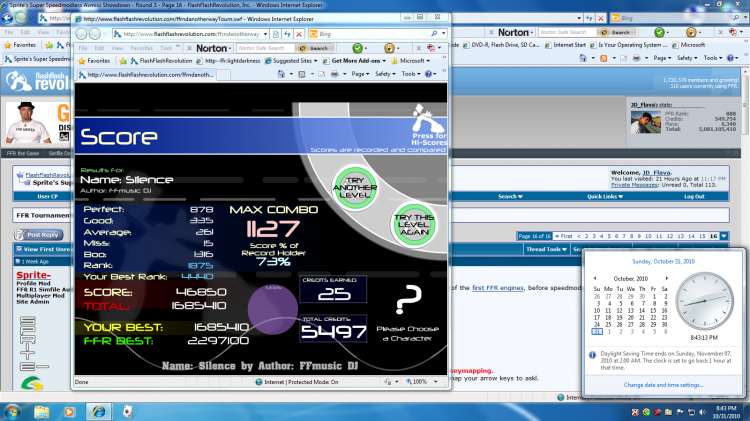
Task: Toggle the View First Unread checkbox icon
Action: pos(19,249)
